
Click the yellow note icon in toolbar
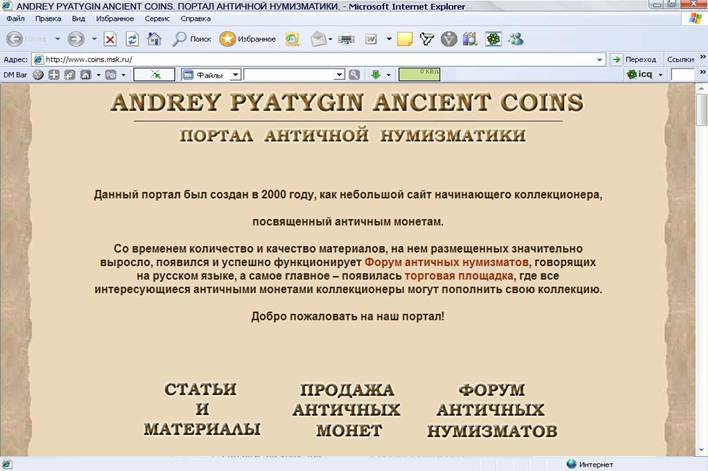click(404, 39)
